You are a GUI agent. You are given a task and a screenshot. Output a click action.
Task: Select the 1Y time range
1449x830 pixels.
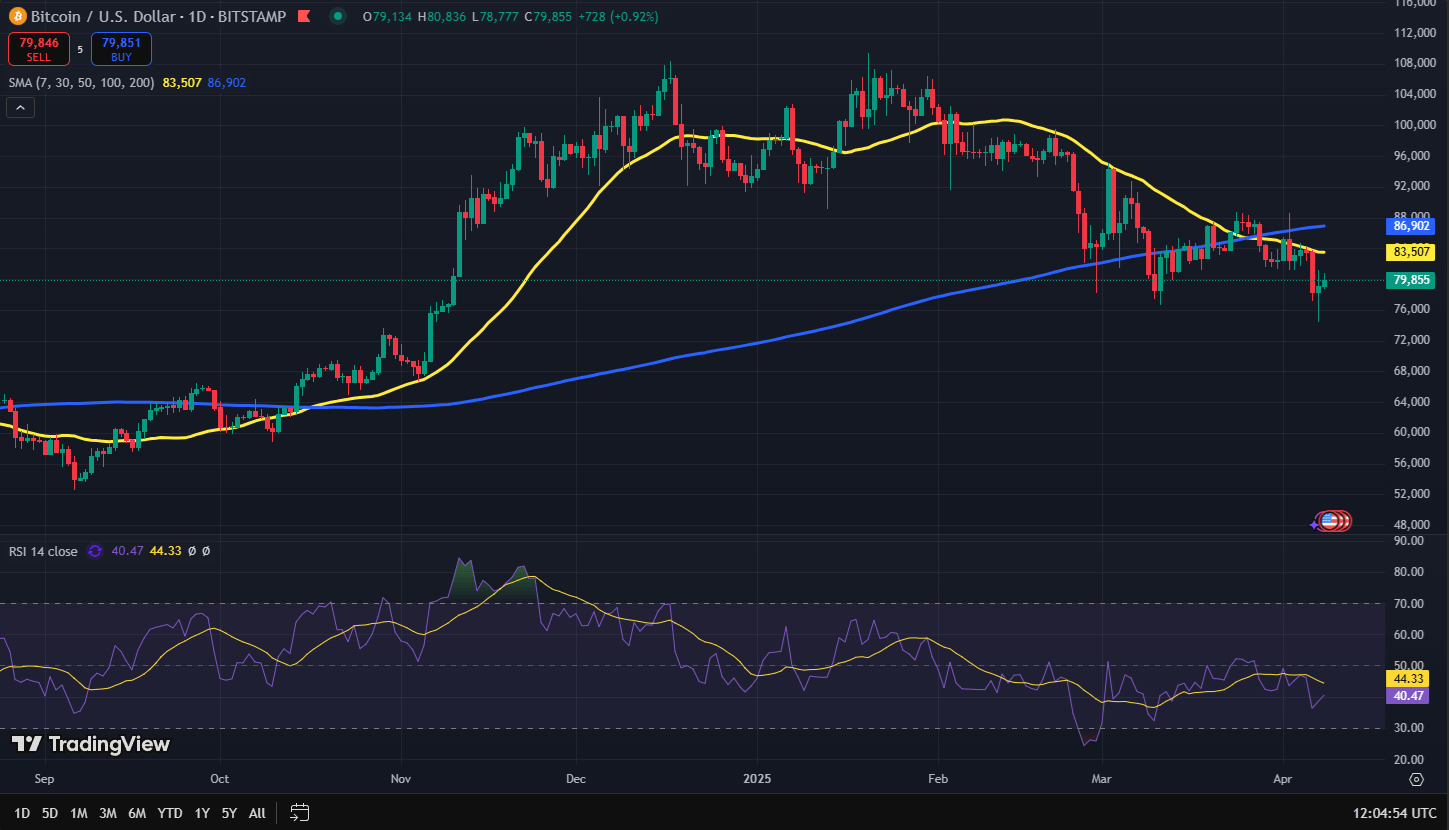click(x=202, y=813)
